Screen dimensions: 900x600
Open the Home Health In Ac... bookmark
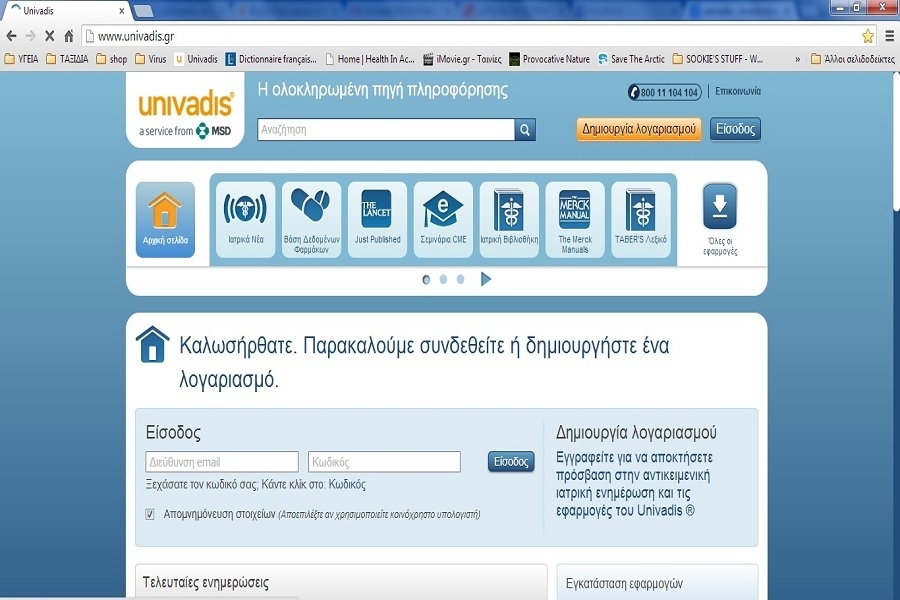(370, 59)
